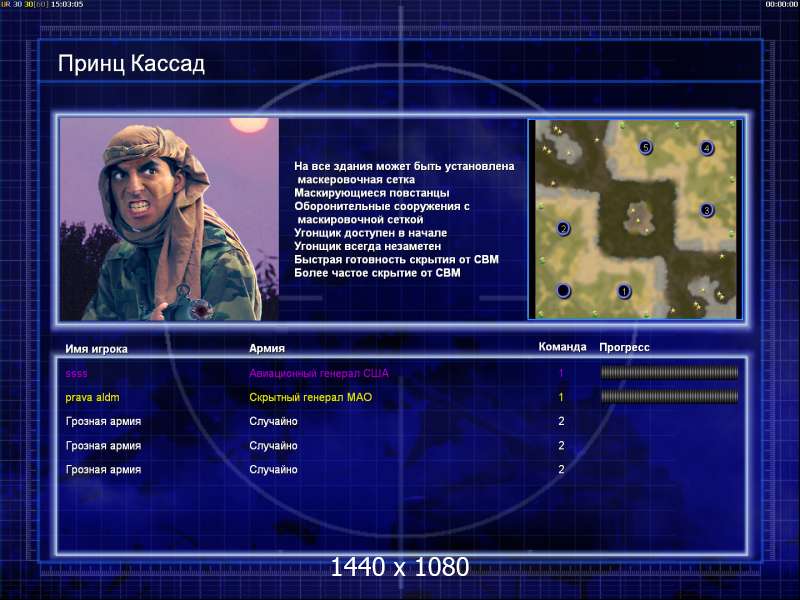Click the line "маскеровочная сетка"
The width and height of the screenshot is (800, 600).
pyautogui.click(x=356, y=180)
